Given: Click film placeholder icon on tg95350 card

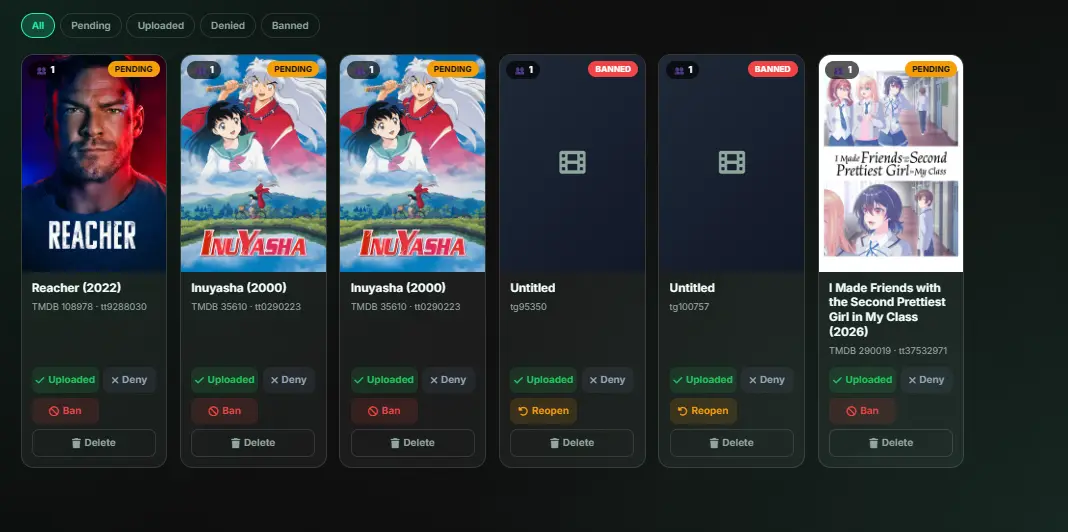Looking at the screenshot, I should (572, 162).
